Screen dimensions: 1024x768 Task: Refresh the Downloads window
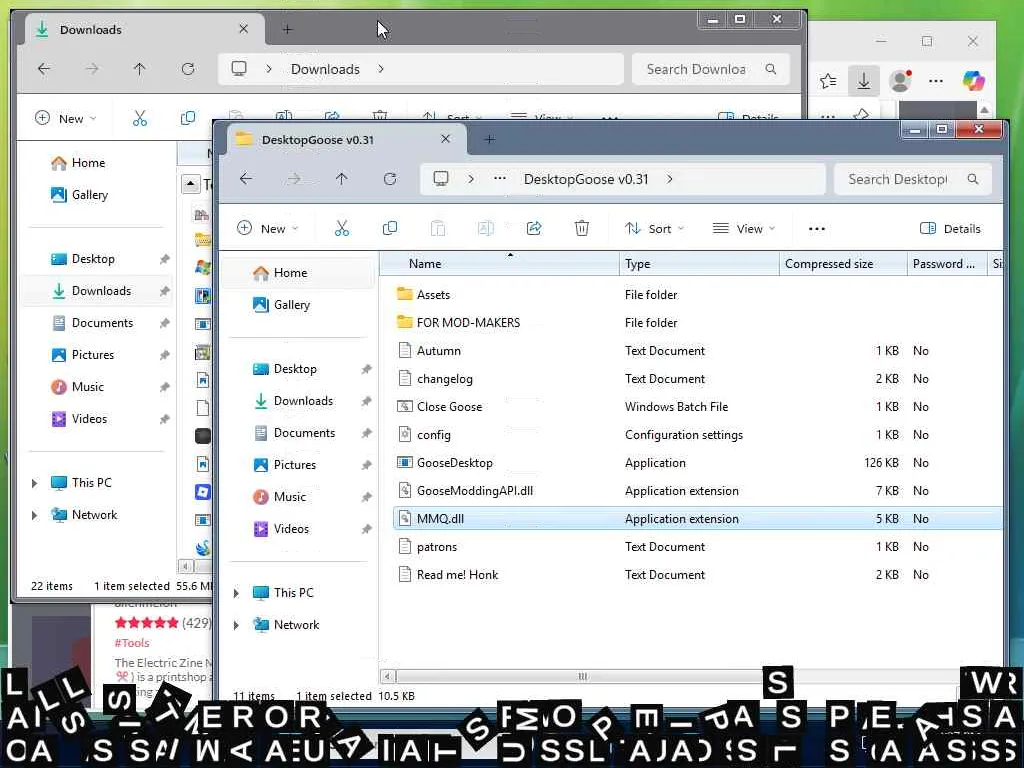point(188,69)
